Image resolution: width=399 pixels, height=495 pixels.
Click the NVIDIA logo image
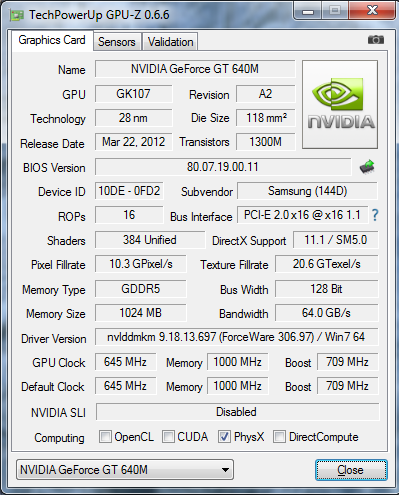click(x=340, y=104)
